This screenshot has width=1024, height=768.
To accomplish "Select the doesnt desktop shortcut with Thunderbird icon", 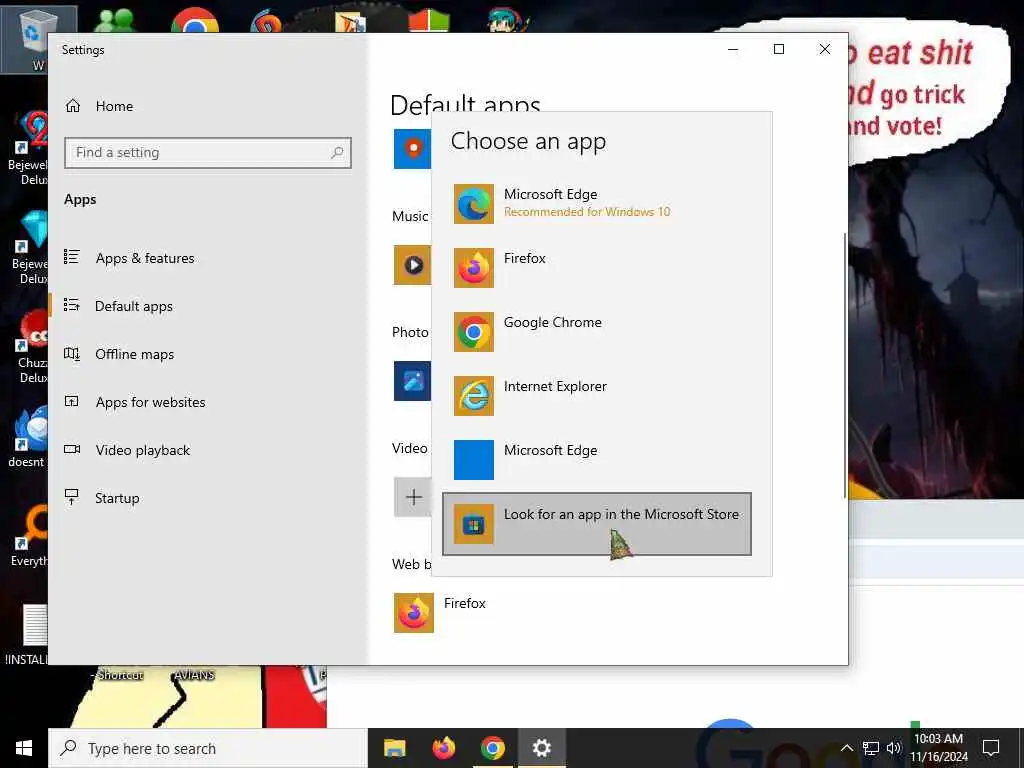I will point(26,436).
